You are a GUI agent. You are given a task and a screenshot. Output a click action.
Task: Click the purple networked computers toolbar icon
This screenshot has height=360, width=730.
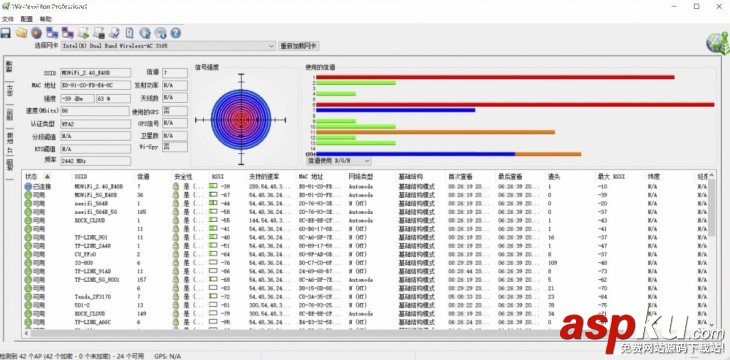(x=68, y=33)
